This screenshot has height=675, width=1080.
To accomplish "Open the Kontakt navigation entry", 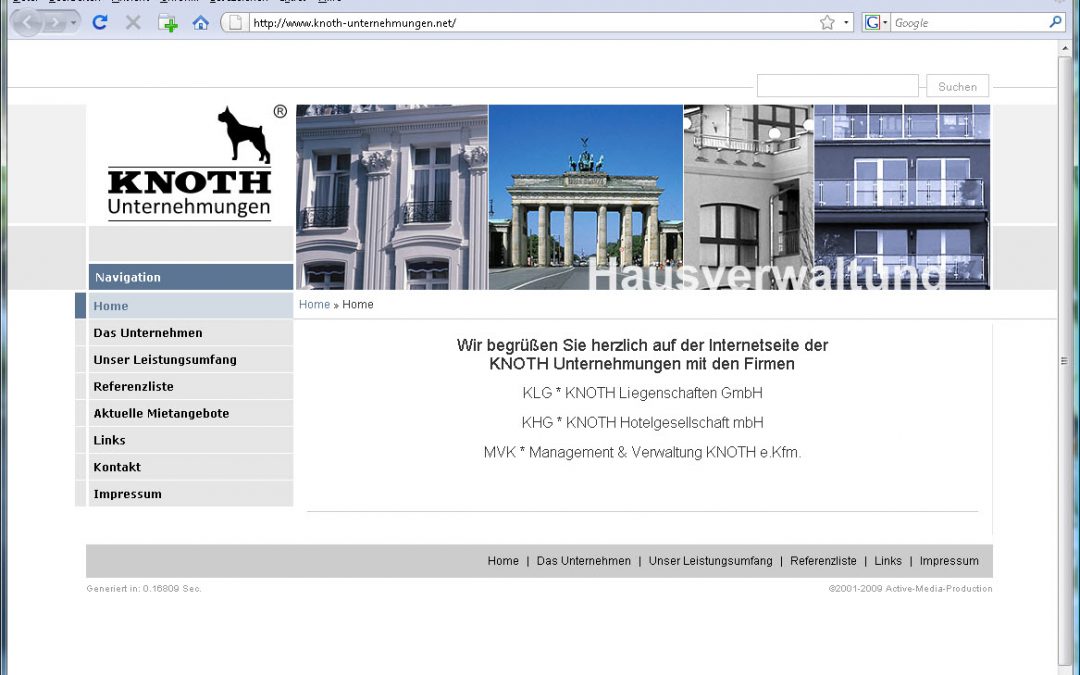I will click(117, 466).
